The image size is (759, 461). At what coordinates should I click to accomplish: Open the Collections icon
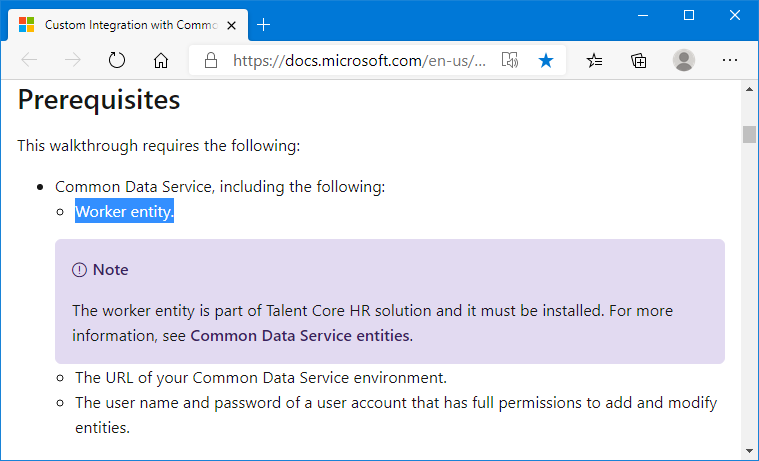pos(638,60)
